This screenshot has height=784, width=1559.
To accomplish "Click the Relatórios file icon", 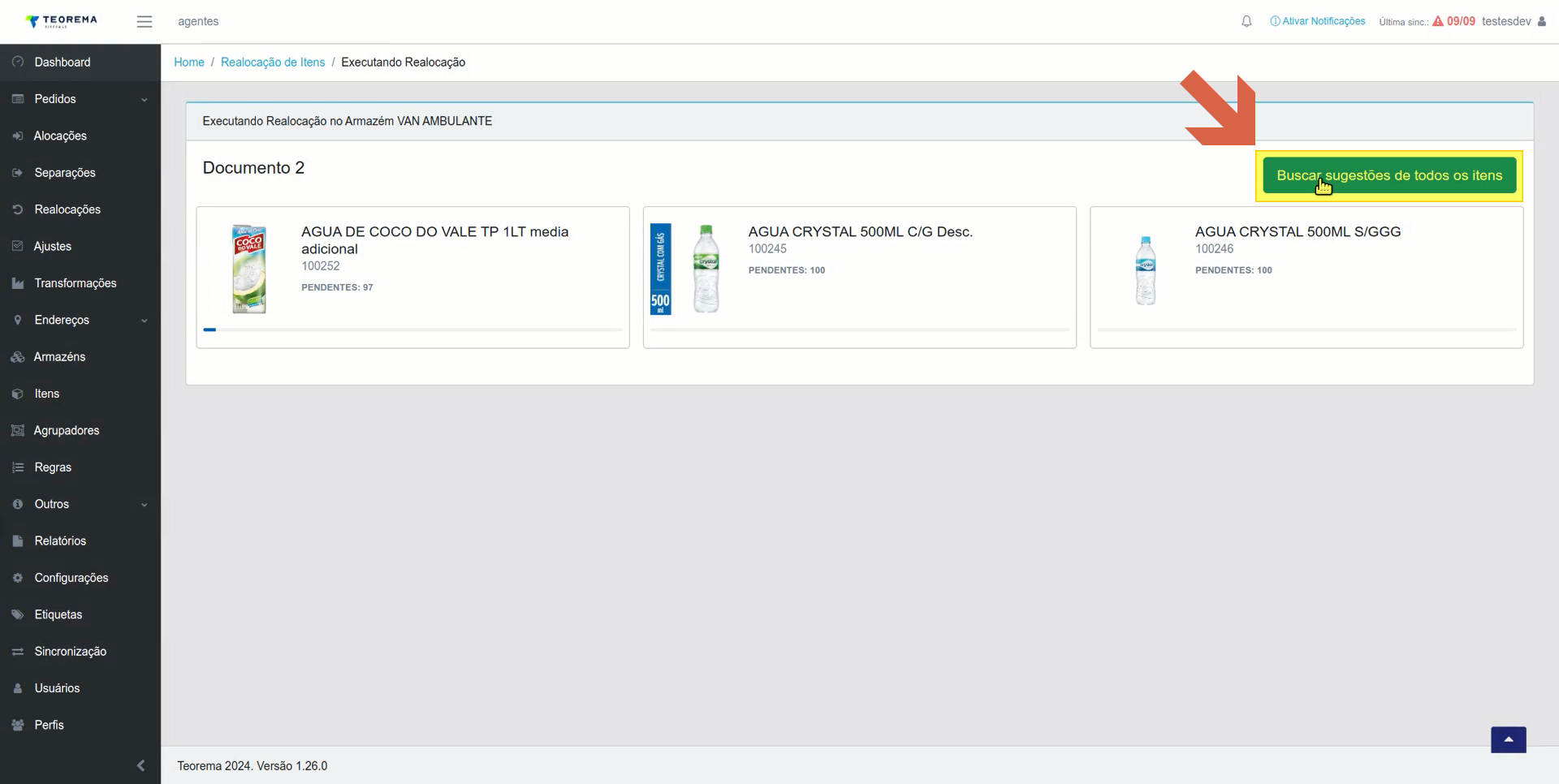I will [18, 541].
